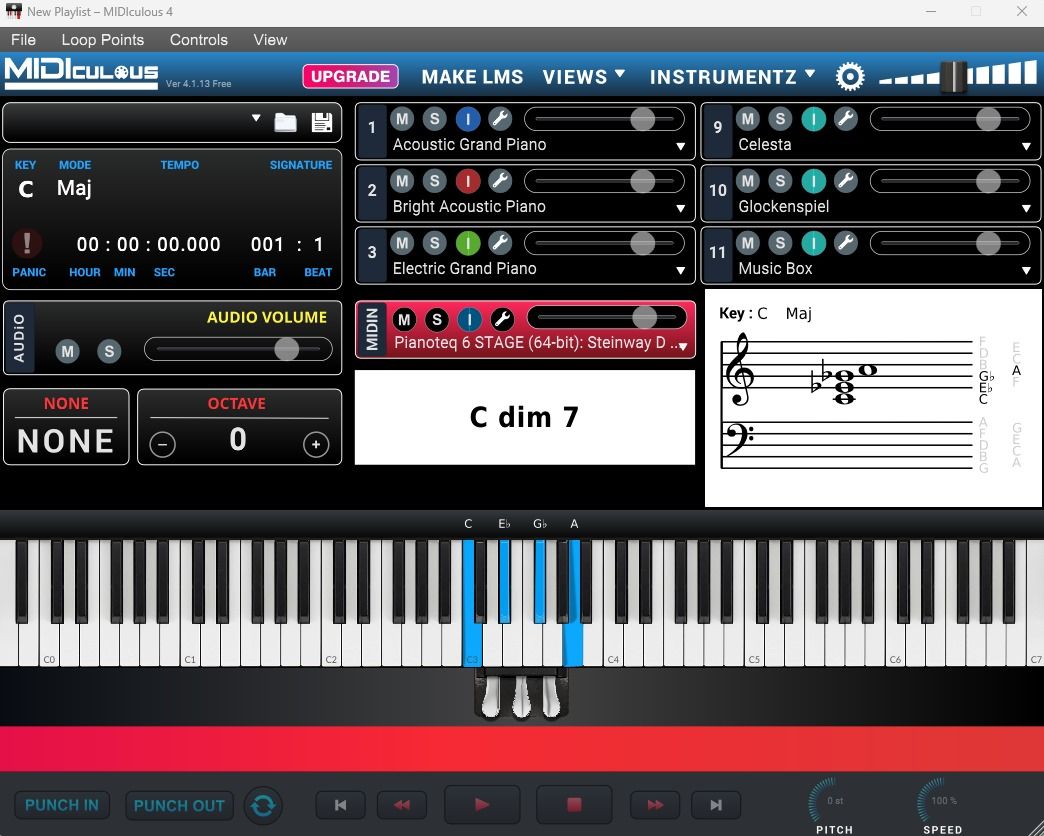Image resolution: width=1044 pixels, height=836 pixels.
Task: Click the PUNCH OUT button
Action: click(179, 805)
